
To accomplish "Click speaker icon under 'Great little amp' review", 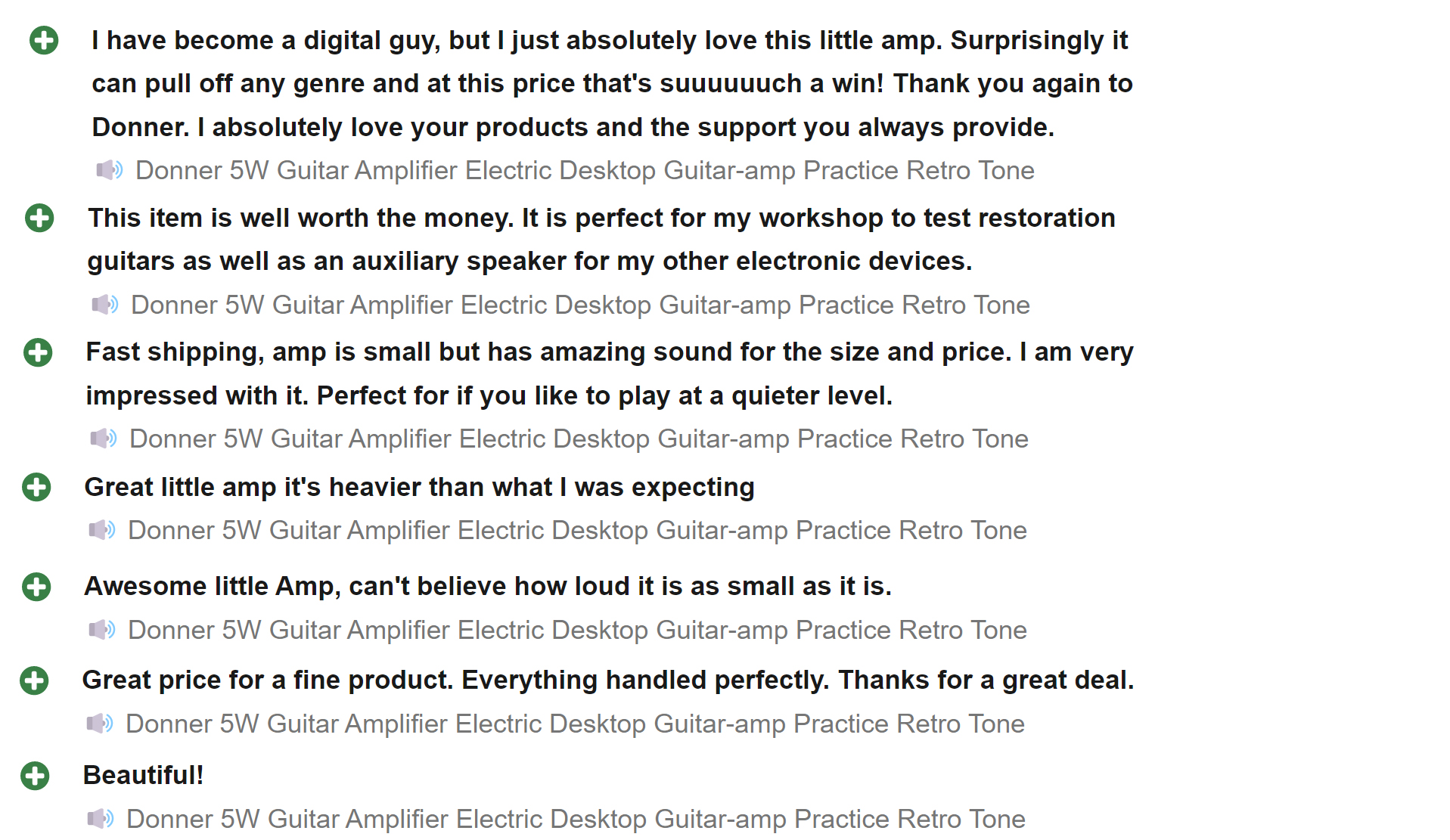I will click(102, 530).
